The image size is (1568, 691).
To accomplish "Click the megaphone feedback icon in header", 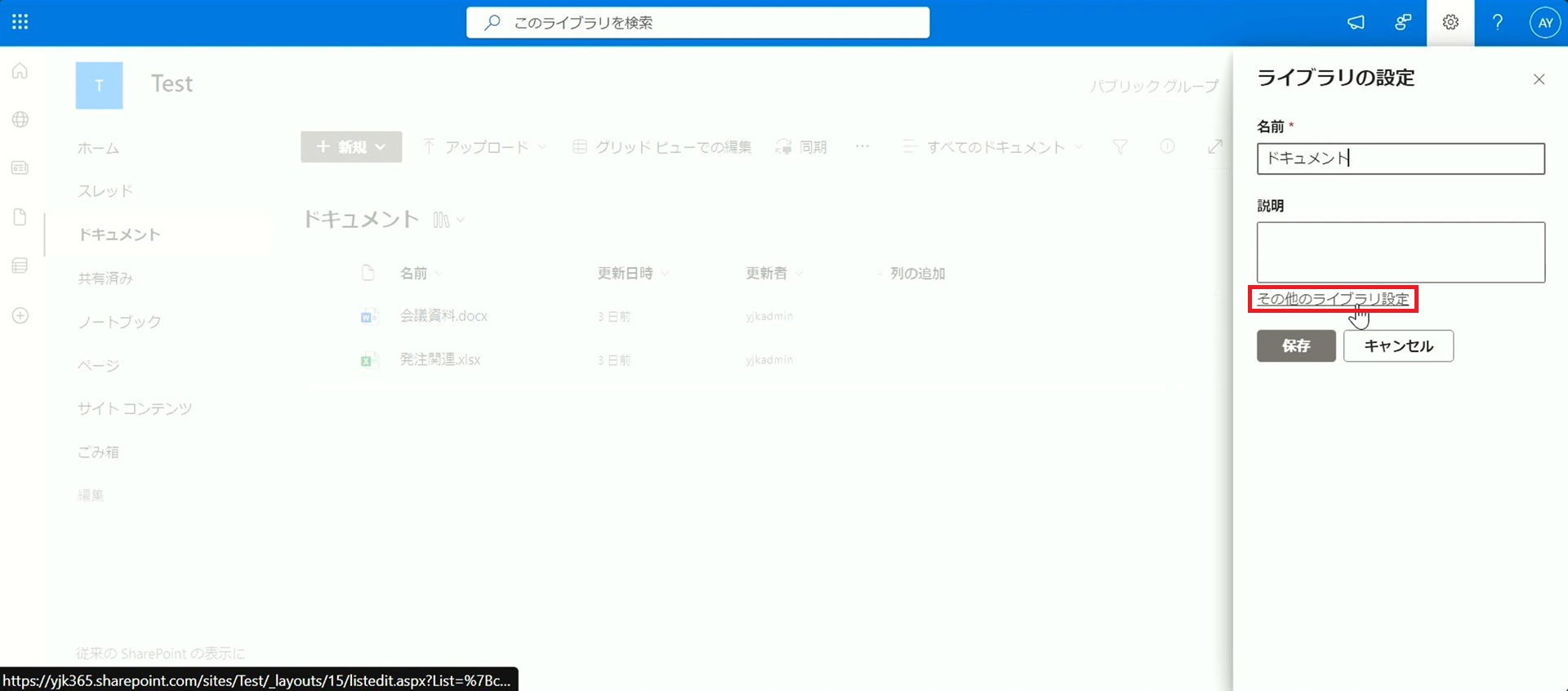I will (x=1356, y=23).
